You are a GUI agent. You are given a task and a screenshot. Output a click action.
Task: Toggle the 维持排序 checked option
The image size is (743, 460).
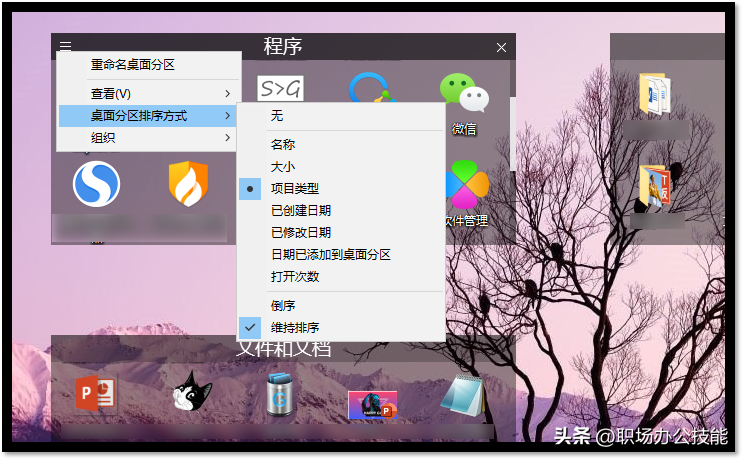click(295, 327)
